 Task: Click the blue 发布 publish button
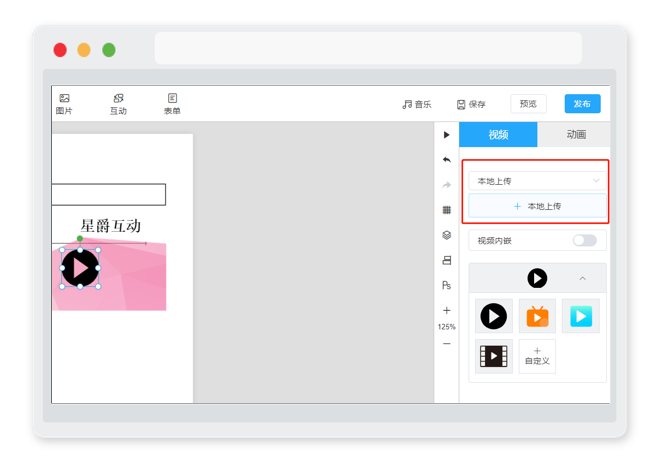tap(582, 104)
